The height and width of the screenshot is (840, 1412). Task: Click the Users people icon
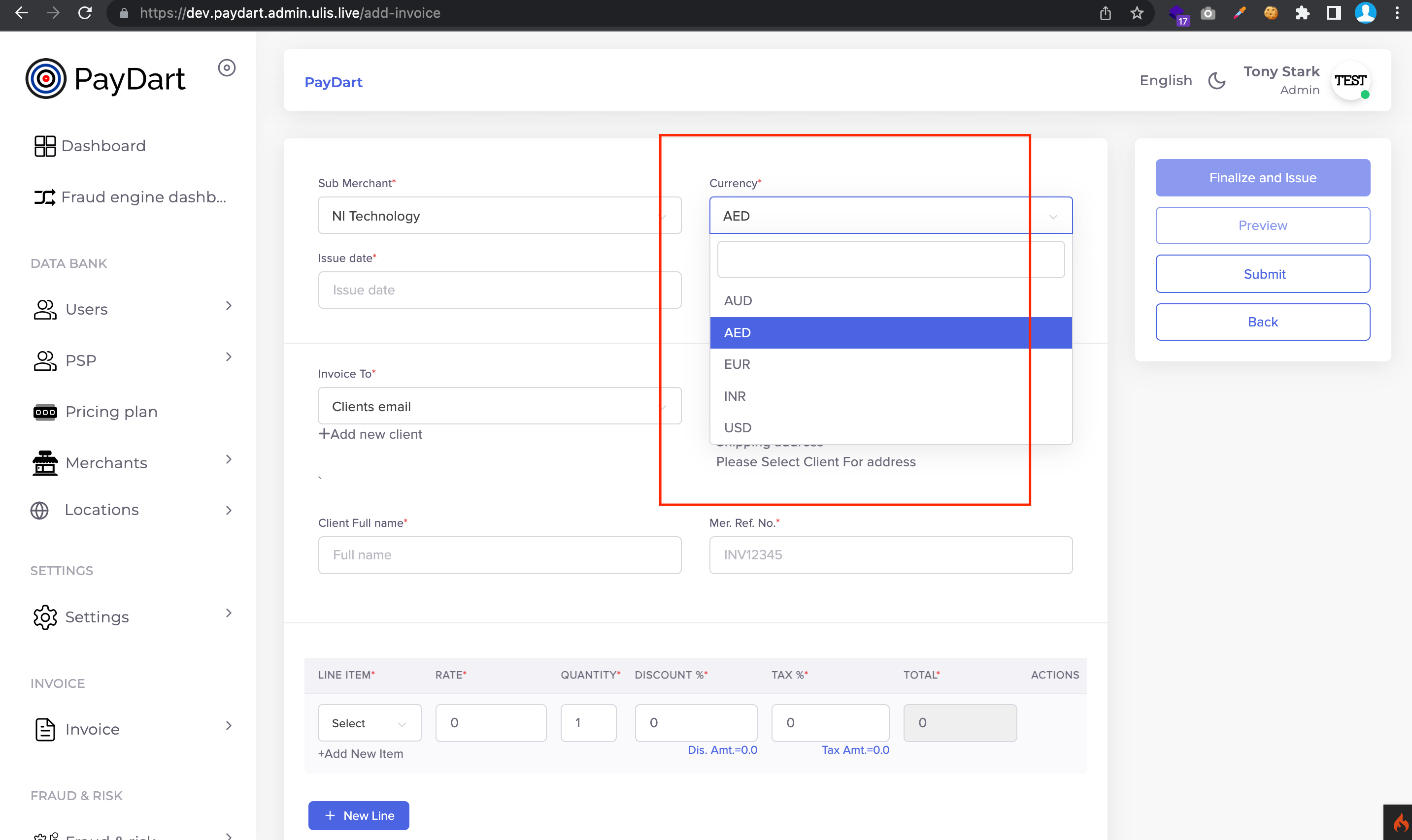click(45, 310)
